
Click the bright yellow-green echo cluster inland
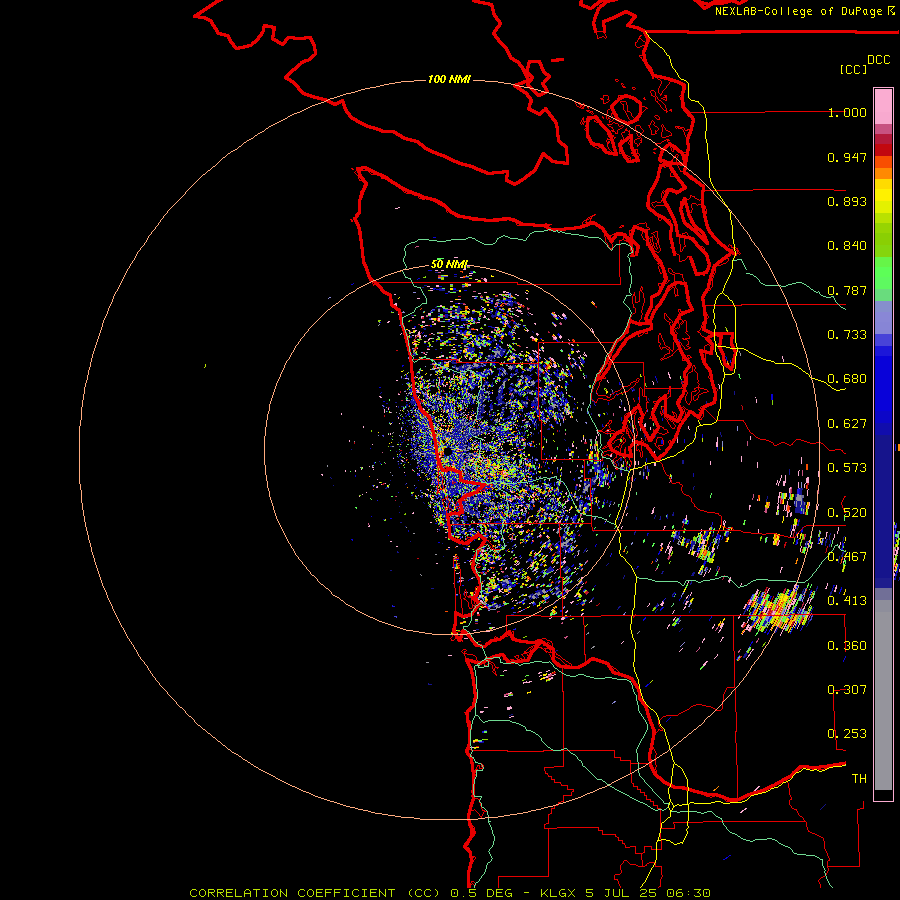[779, 610]
